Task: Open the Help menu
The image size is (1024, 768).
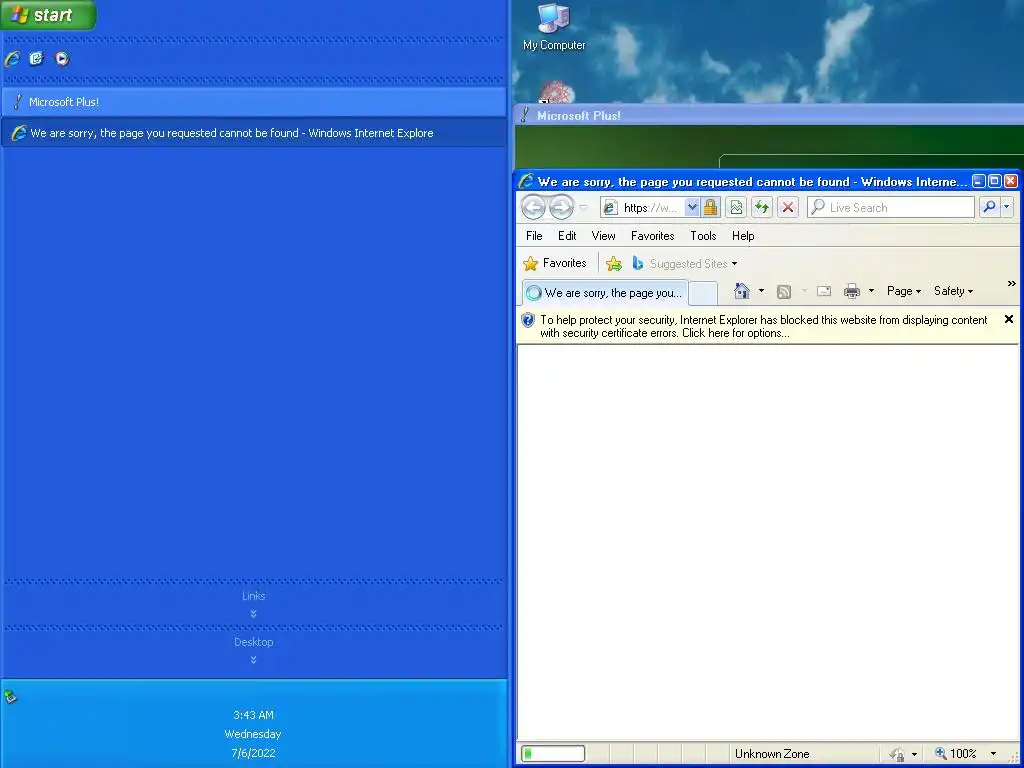Action: (x=743, y=236)
